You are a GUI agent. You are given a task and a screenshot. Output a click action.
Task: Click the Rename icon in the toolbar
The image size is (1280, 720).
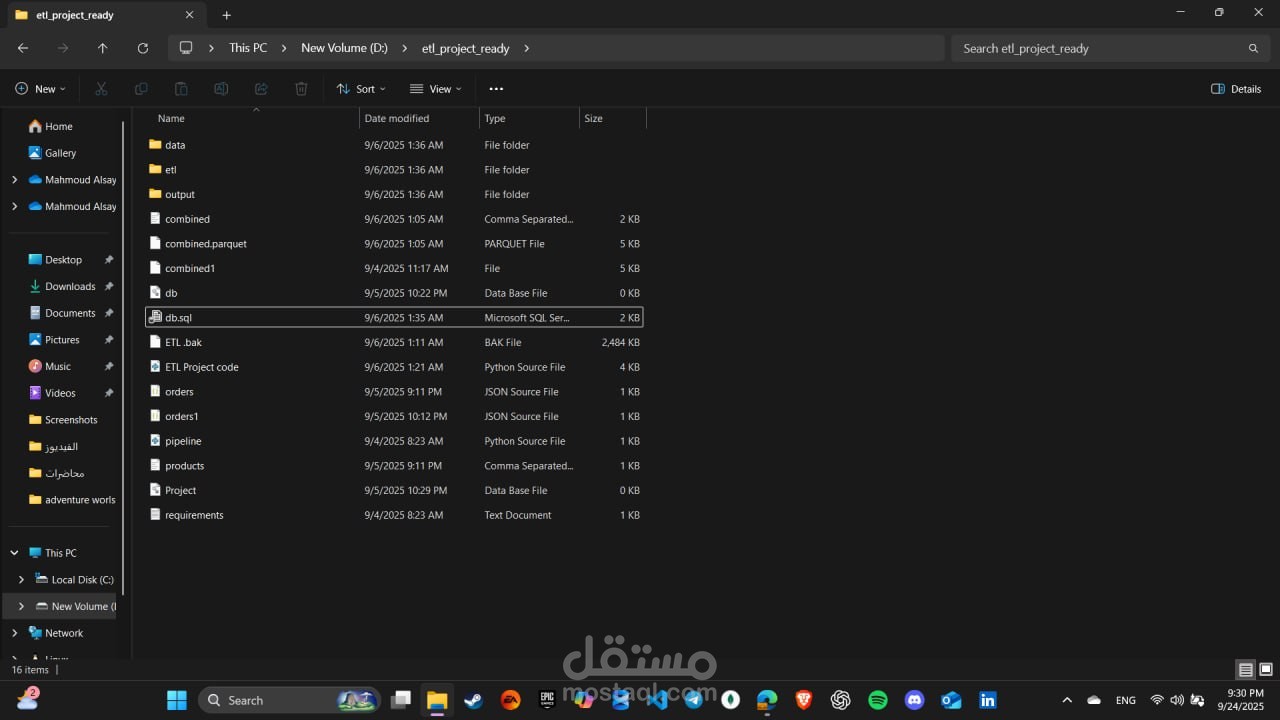(221, 89)
